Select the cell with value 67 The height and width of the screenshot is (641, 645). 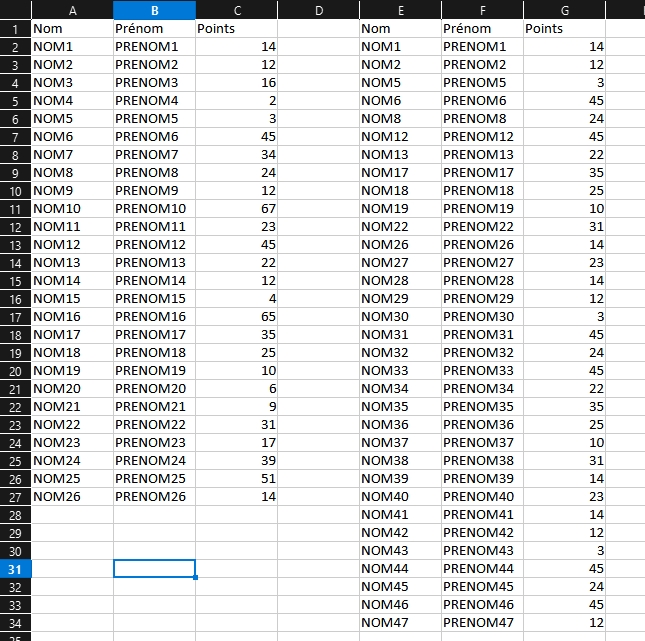point(236,209)
